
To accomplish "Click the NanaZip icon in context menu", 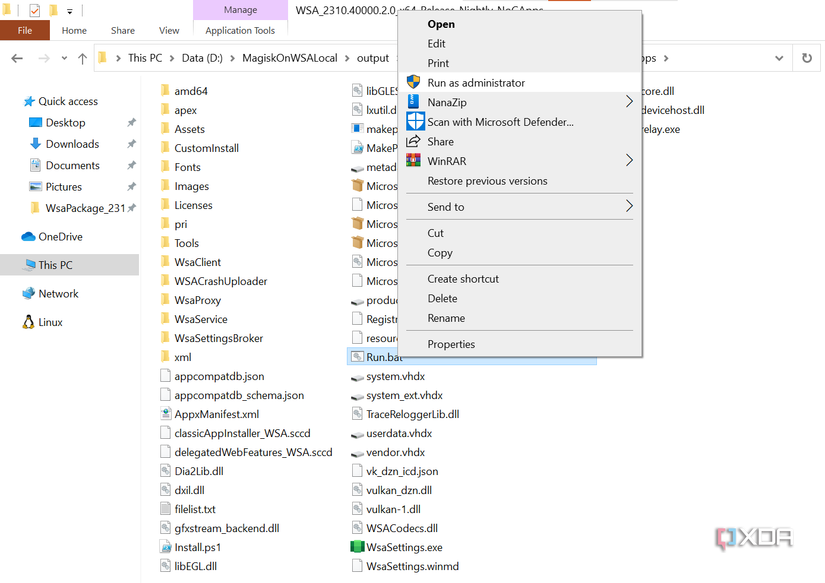I will click(x=414, y=102).
